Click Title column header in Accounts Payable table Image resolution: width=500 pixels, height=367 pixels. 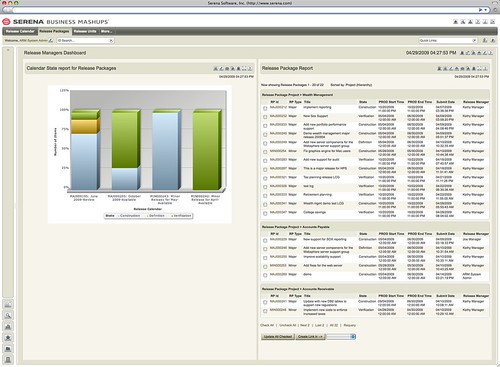point(307,234)
